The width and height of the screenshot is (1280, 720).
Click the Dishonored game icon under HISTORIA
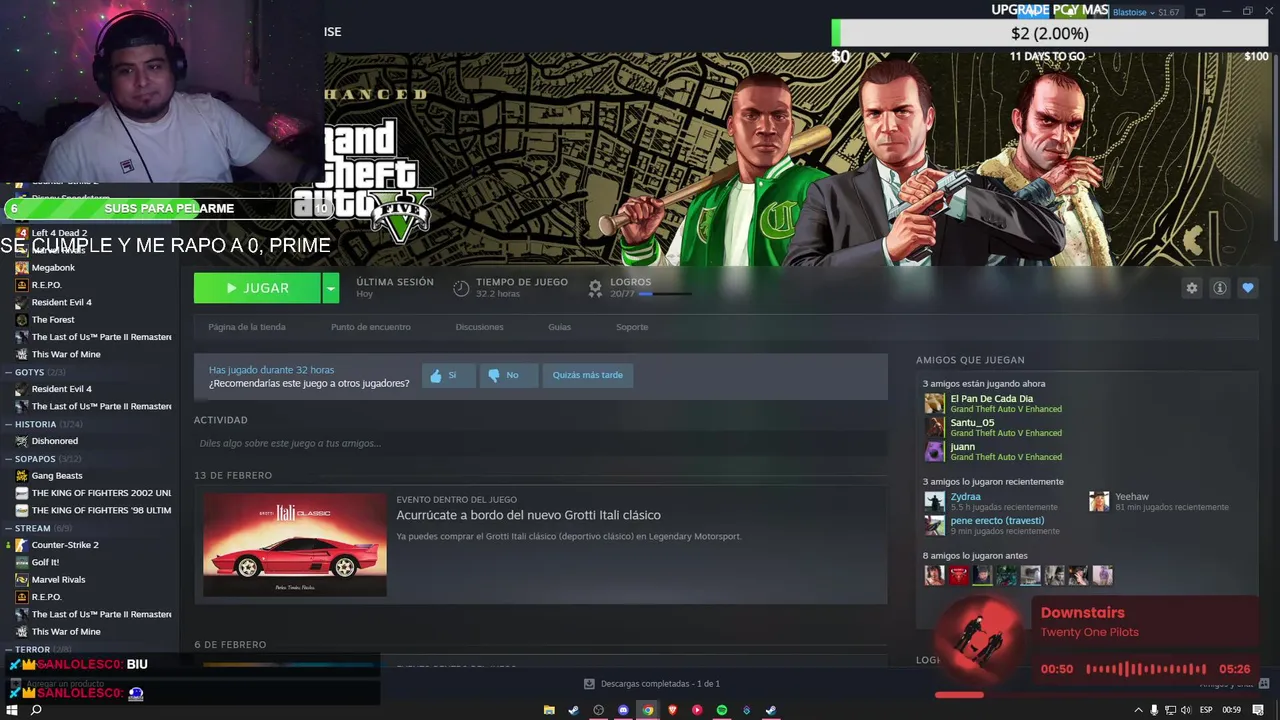tap(22, 441)
